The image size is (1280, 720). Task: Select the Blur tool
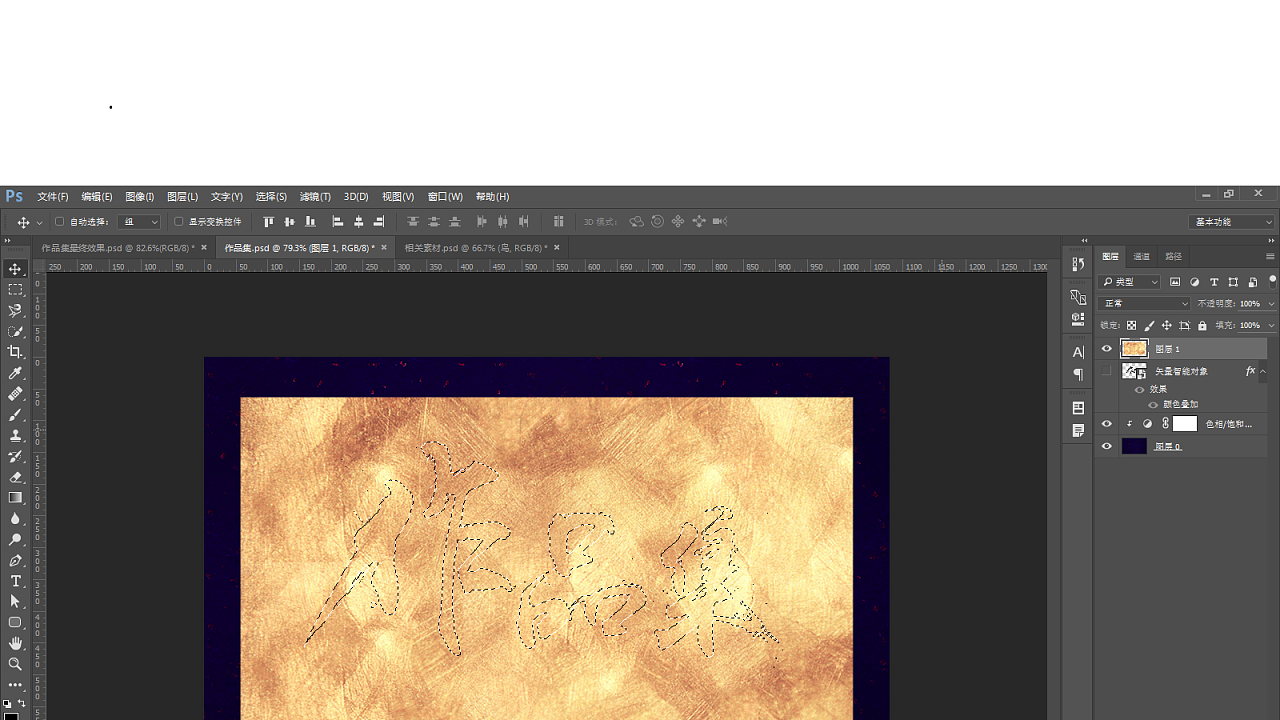click(x=15, y=519)
